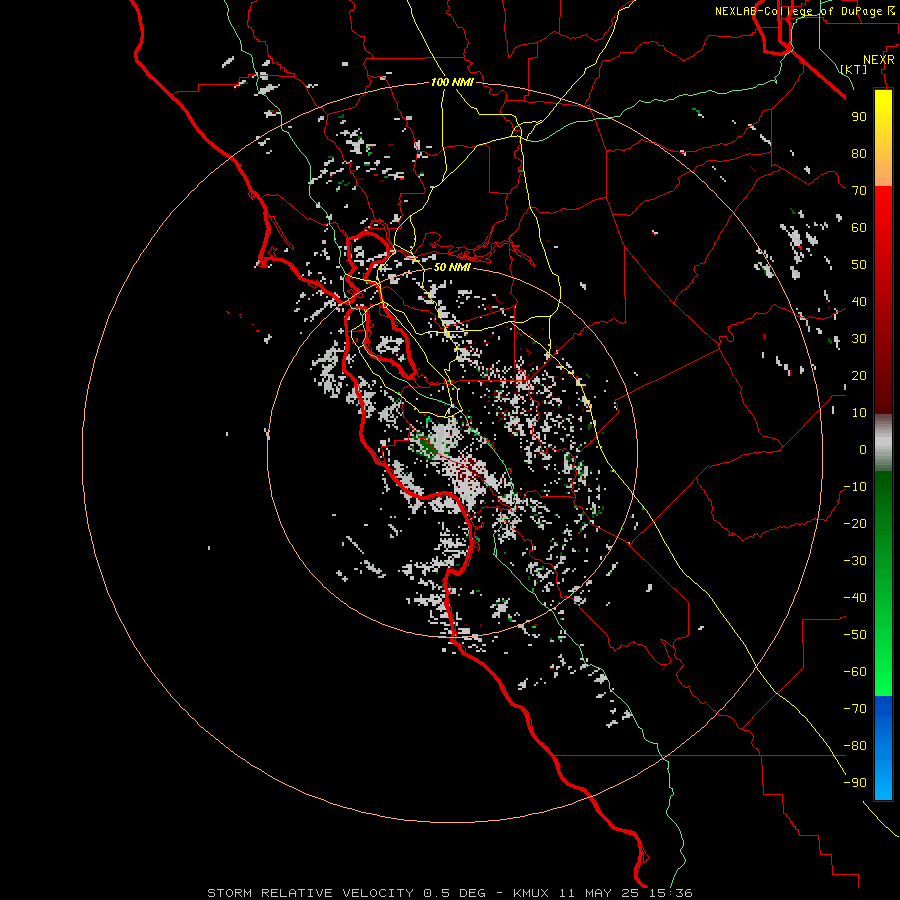Screen dimensions: 900x900
Task: Click the -50 colorbar tick label
Action: (x=855, y=635)
